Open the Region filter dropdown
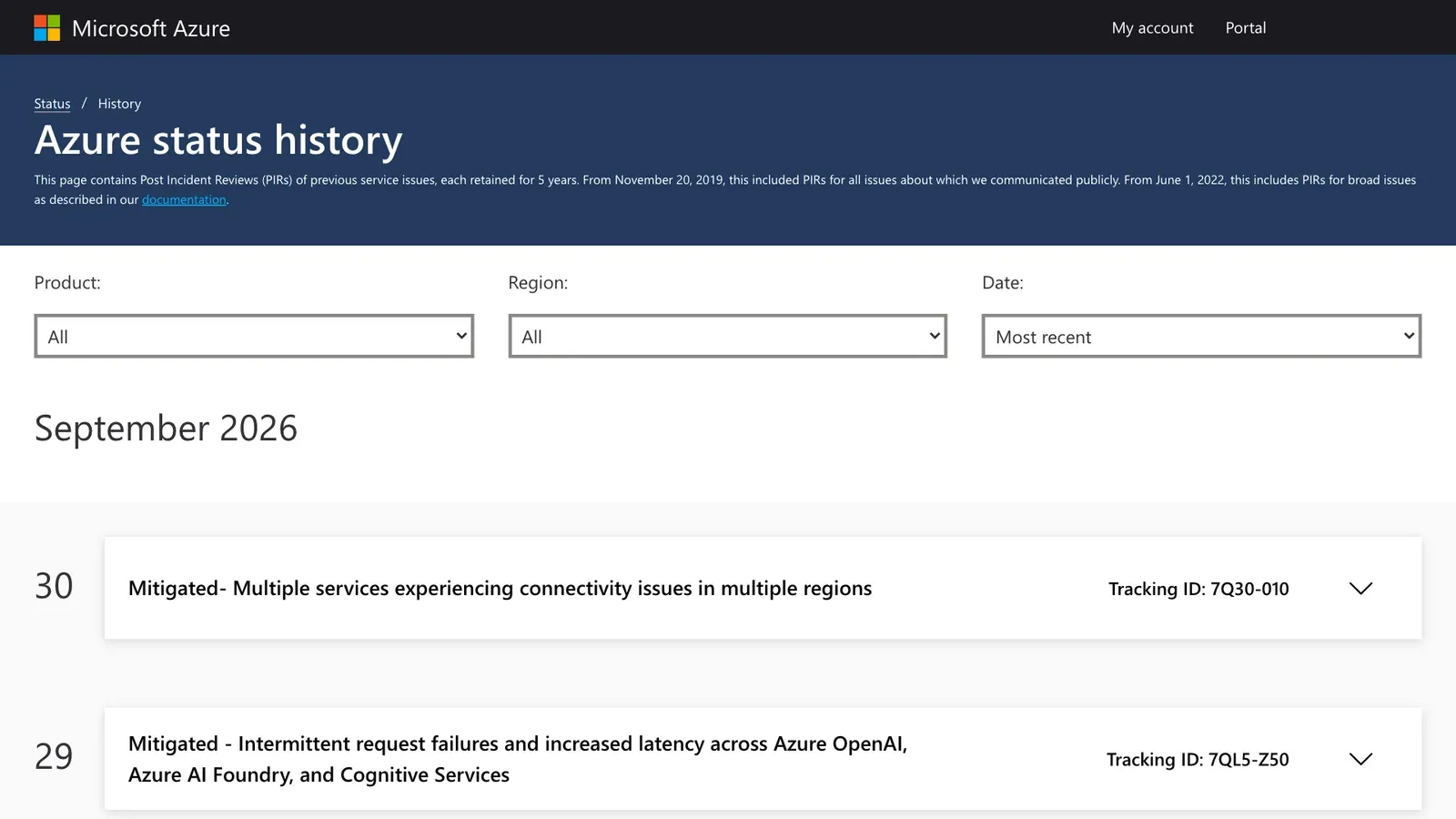Screen dimensions: 1456x819 click(x=728, y=336)
